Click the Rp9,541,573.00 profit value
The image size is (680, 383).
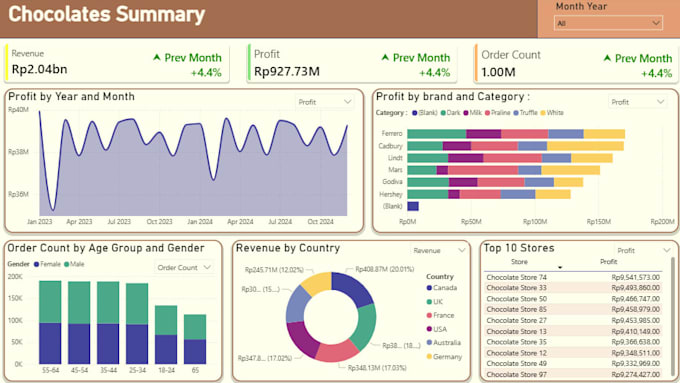pyautogui.click(x=636, y=277)
